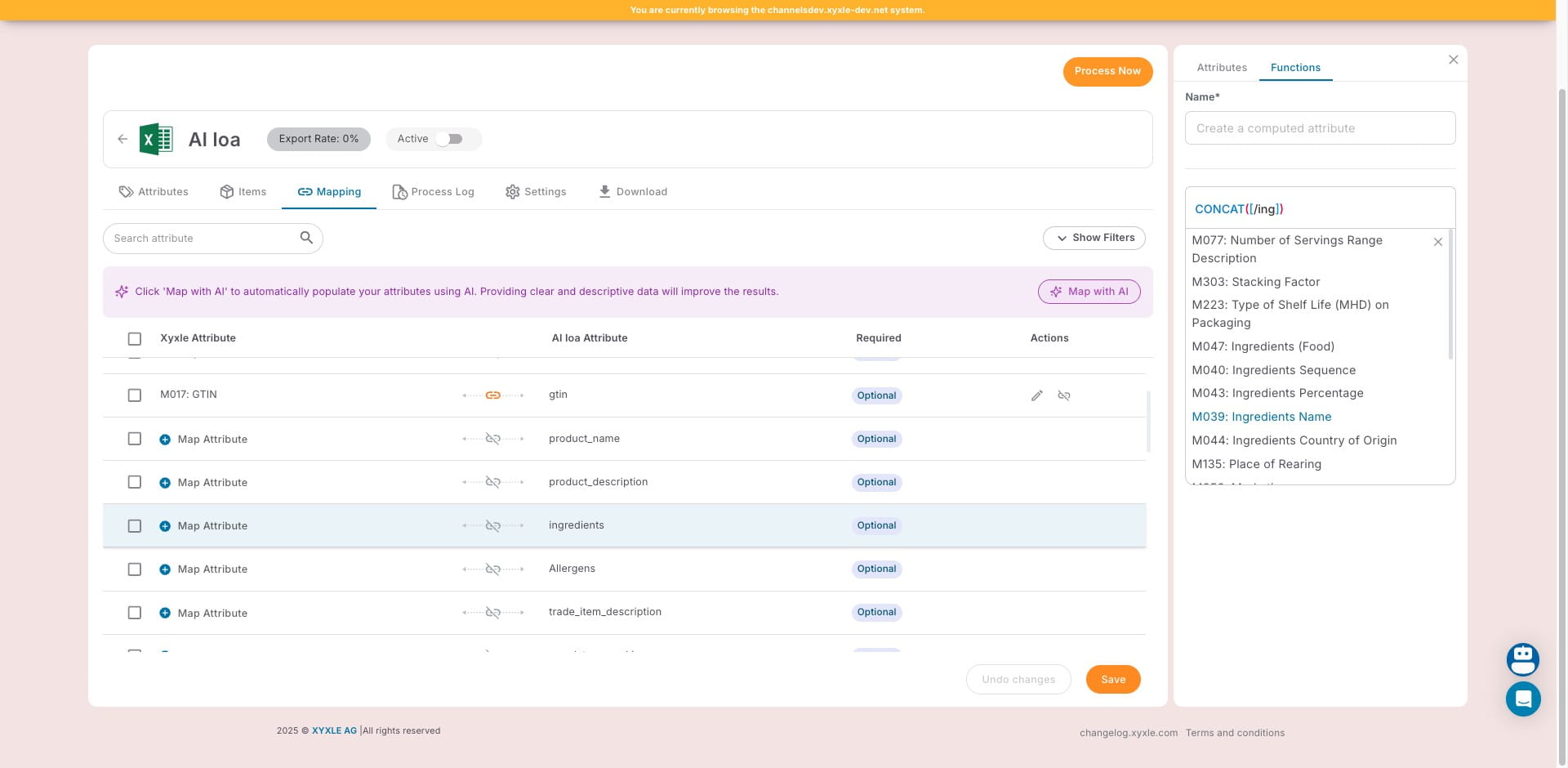The image size is (1568, 768).
Task: Click the pencil edit icon for GTIN
Action: coord(1036,395)
